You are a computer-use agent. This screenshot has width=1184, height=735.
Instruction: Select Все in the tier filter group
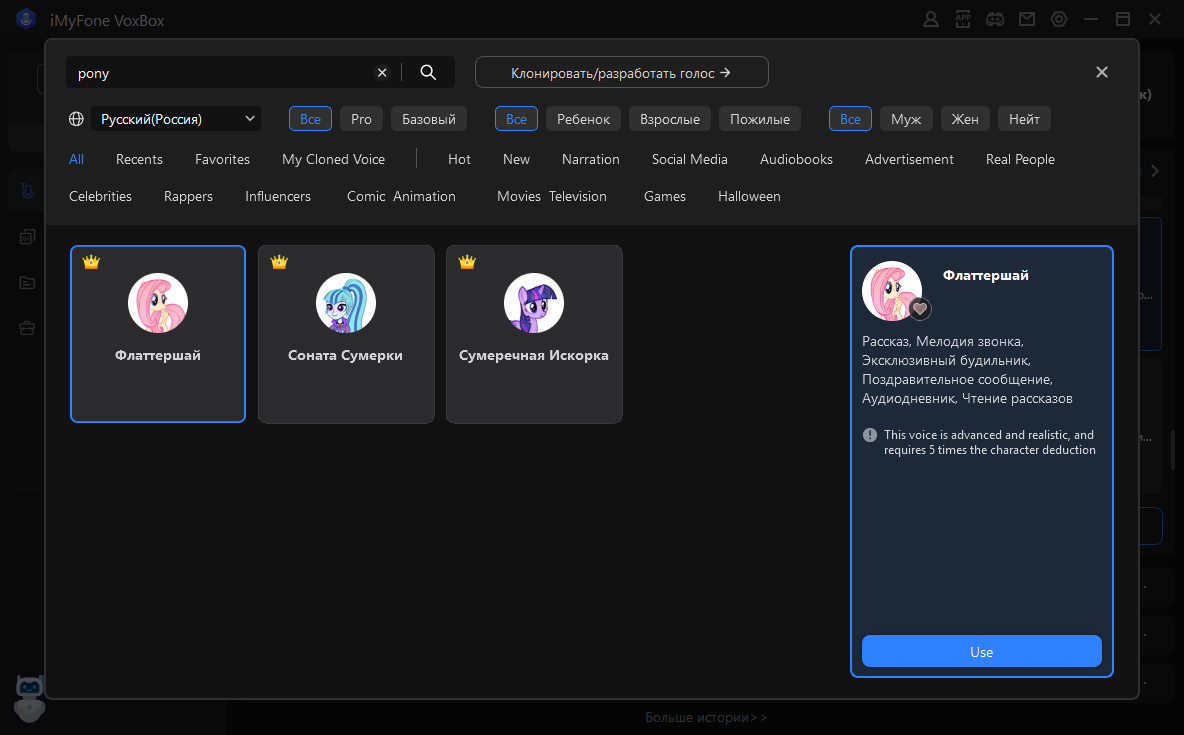click(x=310, y=119)
